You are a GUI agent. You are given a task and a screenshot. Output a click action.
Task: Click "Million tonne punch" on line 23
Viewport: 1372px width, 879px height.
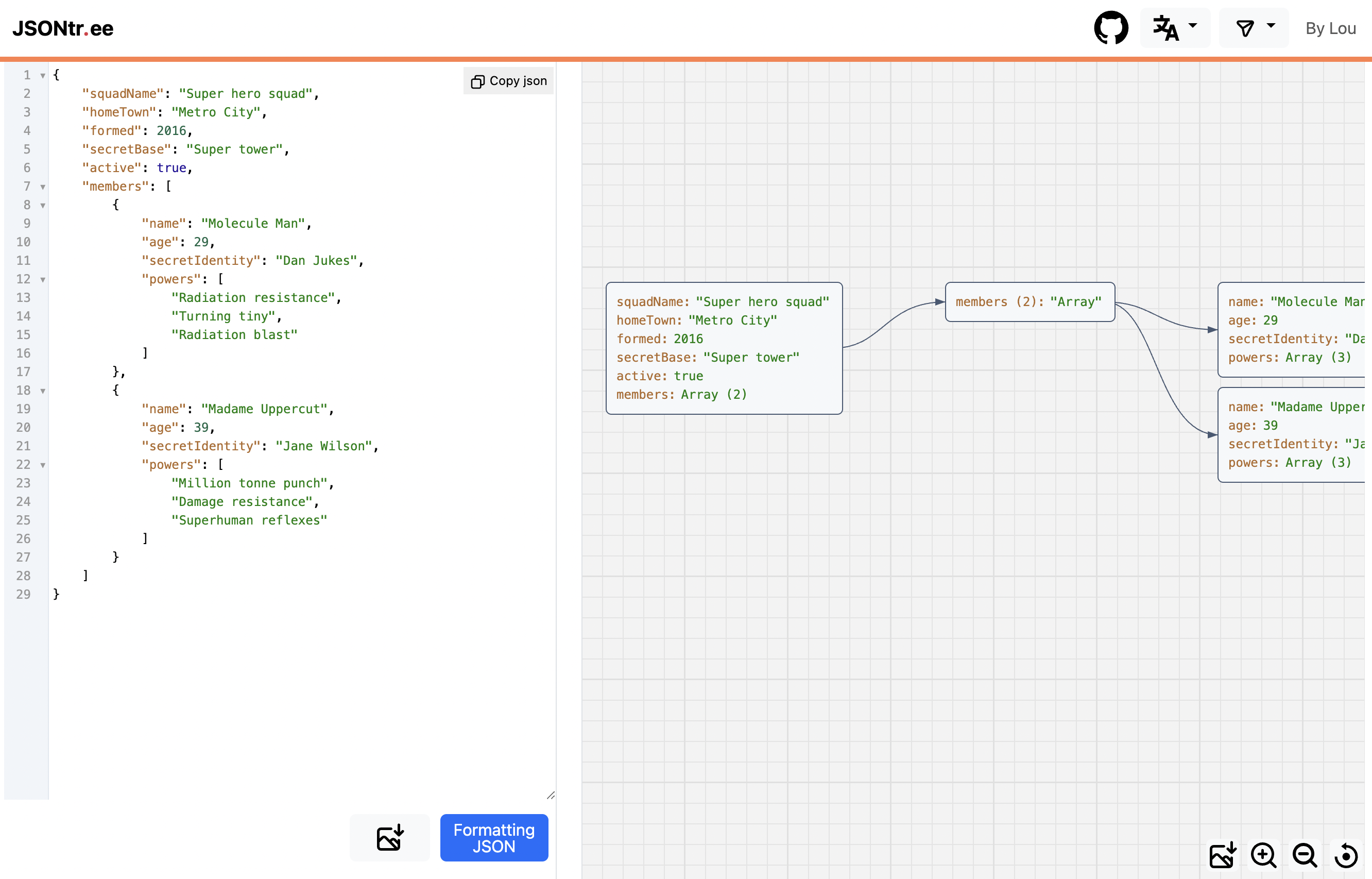(x=249, y=483)
